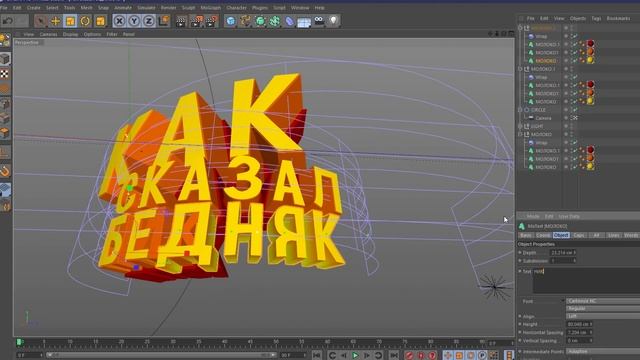Jump to the animation end
Viewport: 640px width, 360px height.
coord(393,356)
